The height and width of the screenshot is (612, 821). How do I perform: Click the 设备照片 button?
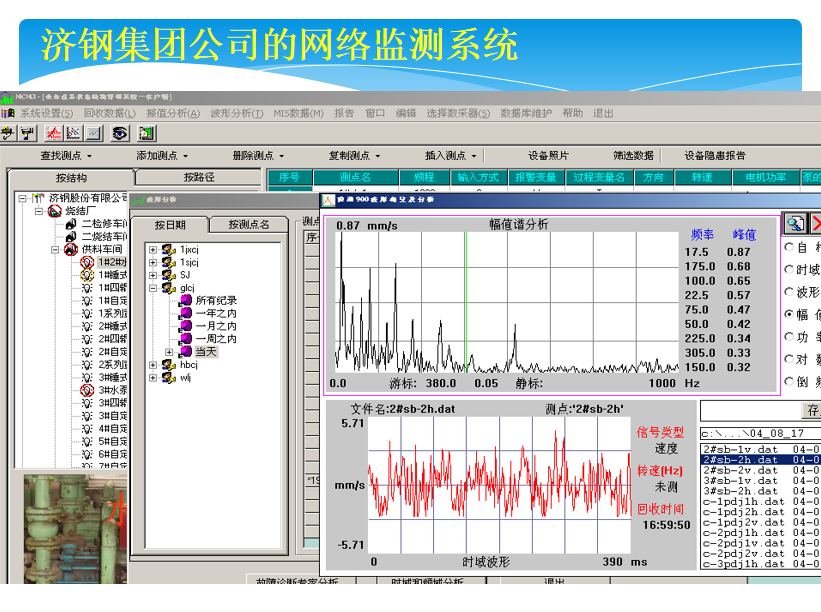[548, 156]
